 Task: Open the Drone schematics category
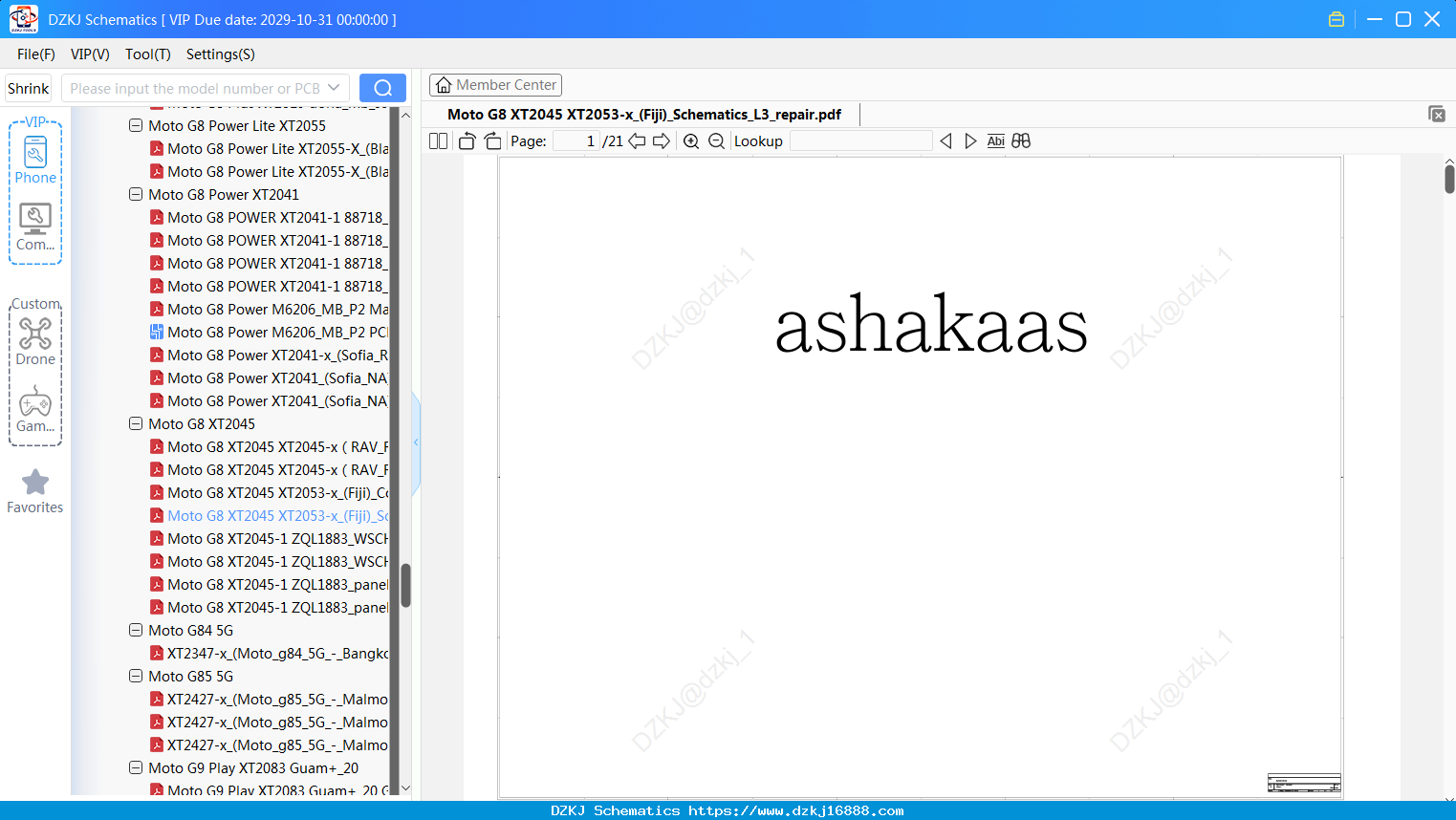[x=35, y=341]
